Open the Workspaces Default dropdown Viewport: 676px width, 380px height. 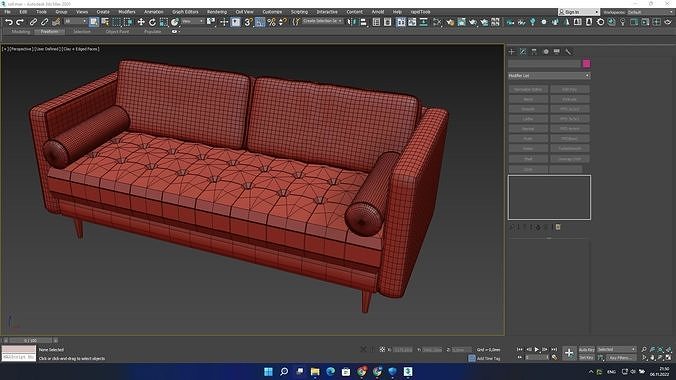click(650, 12)
